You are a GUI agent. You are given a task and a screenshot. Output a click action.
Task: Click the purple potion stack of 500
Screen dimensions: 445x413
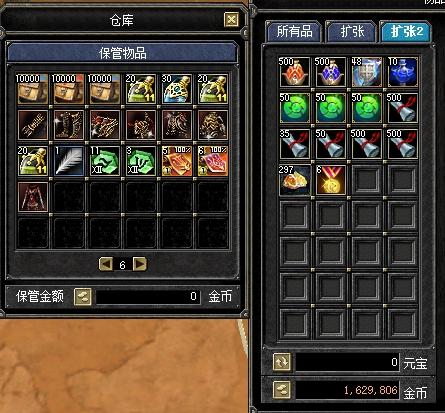coord(331,72)
